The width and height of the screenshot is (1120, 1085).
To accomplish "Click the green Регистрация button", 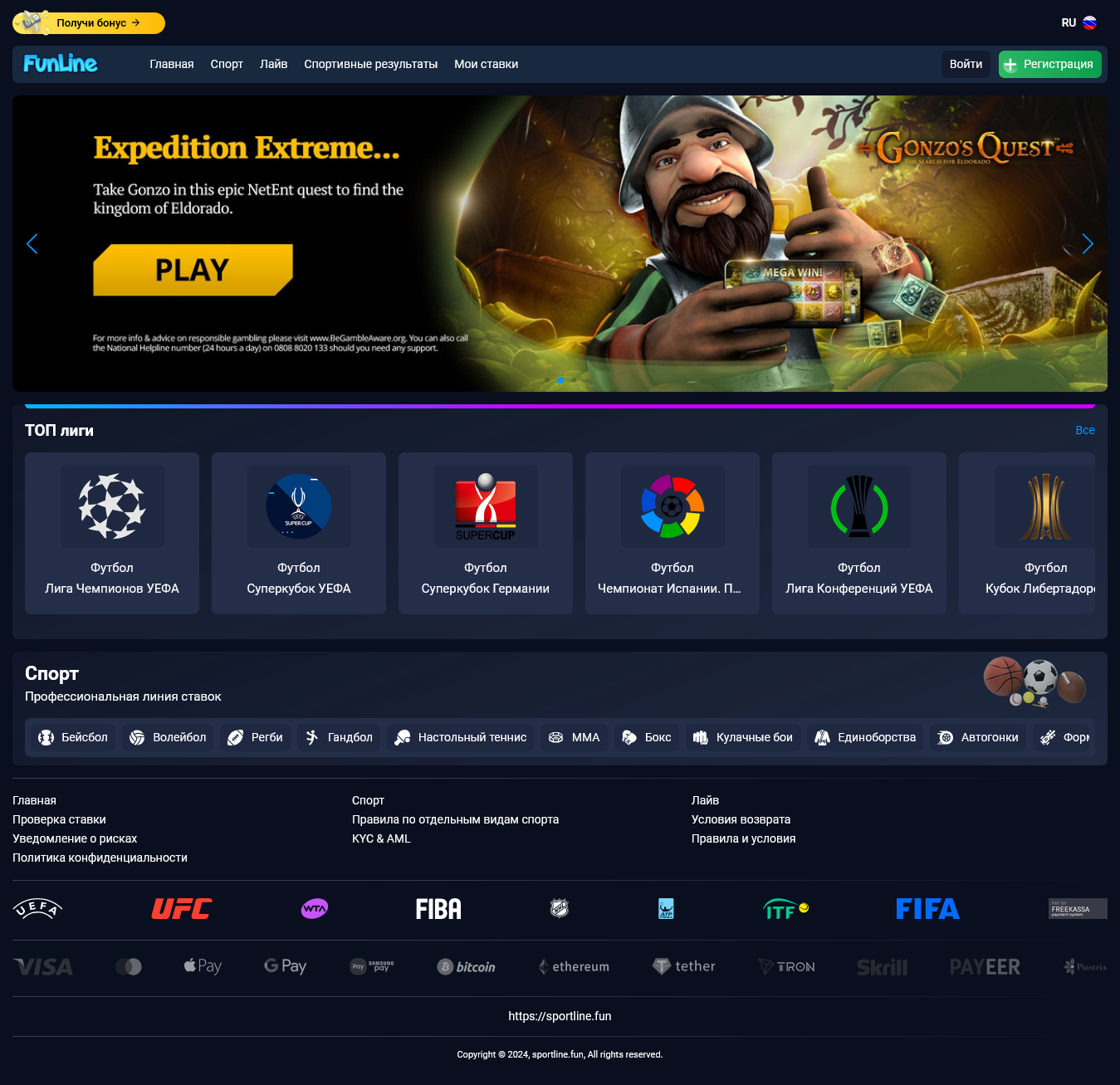I will pos(1049,64).
